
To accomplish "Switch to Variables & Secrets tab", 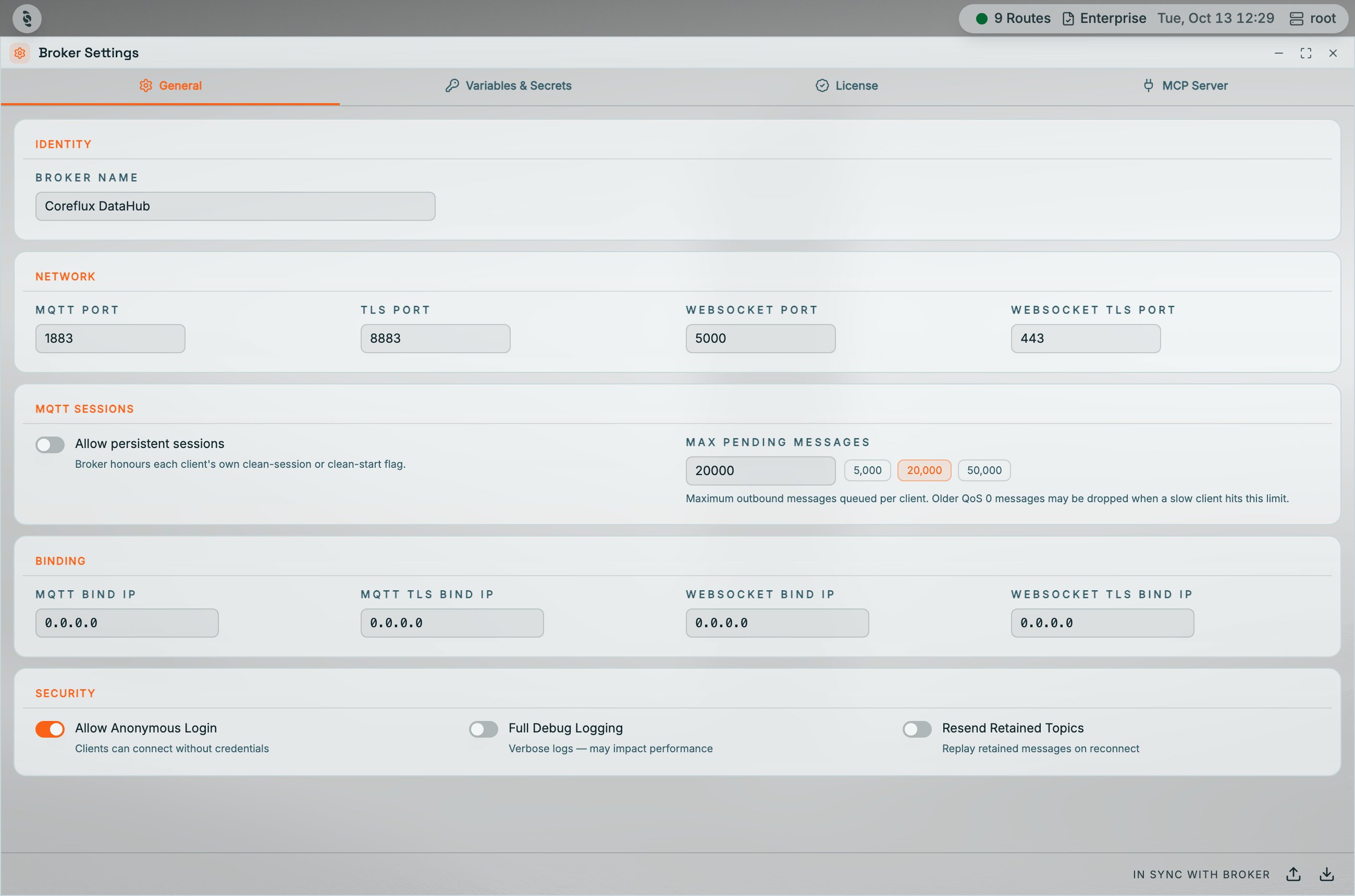I will [x=508, y=86].
